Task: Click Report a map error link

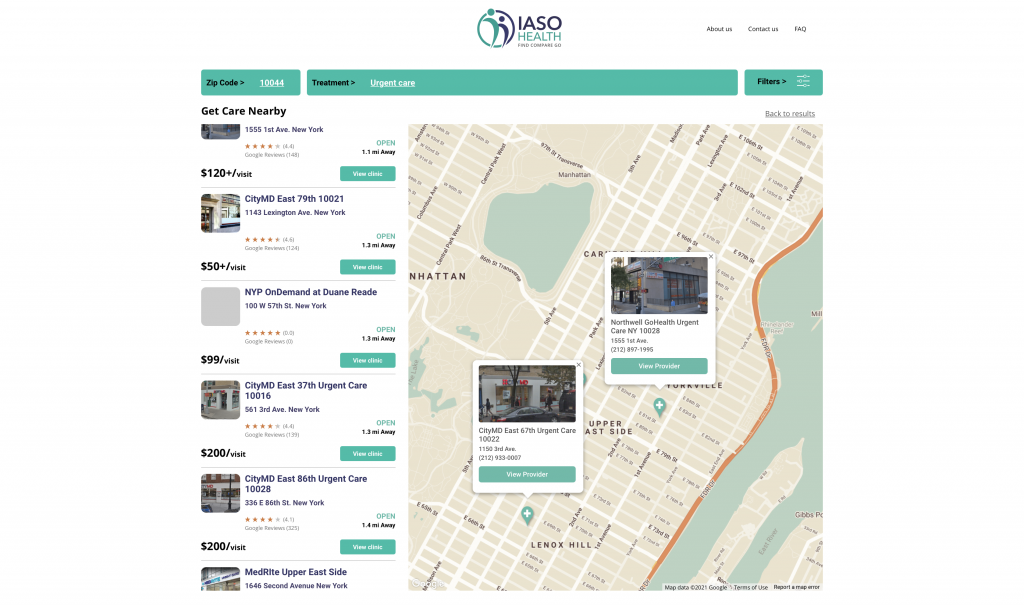Action: point(796,587)
